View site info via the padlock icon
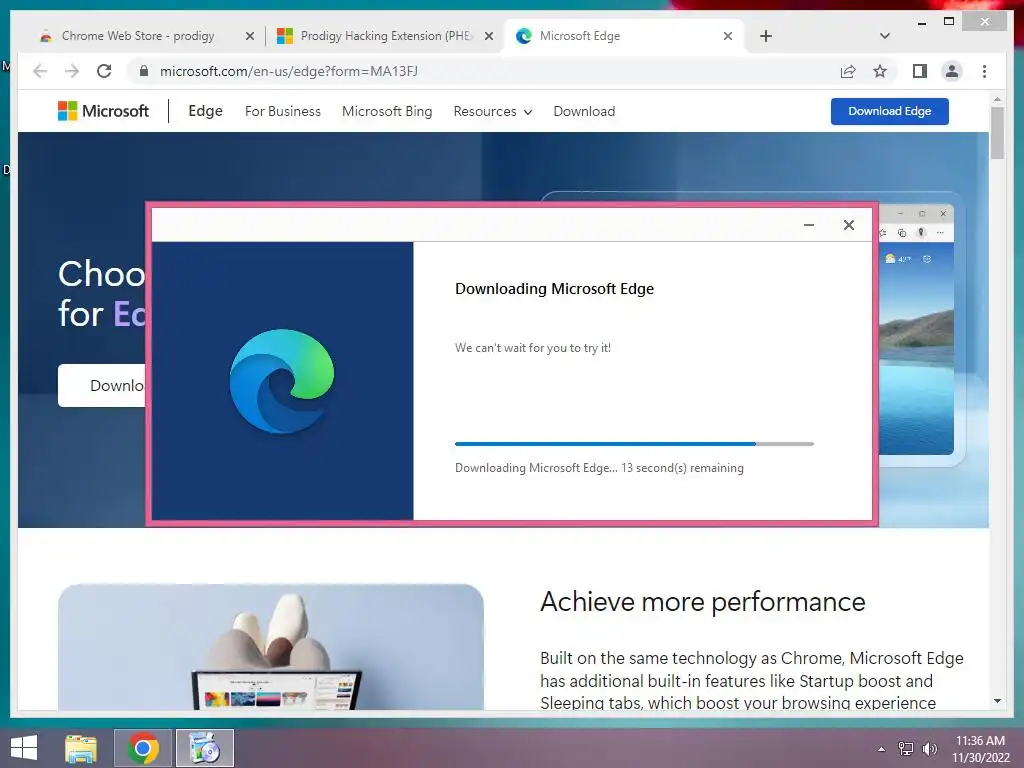The height and width of the screenshot is (768, 1024). tap(144, 71)
